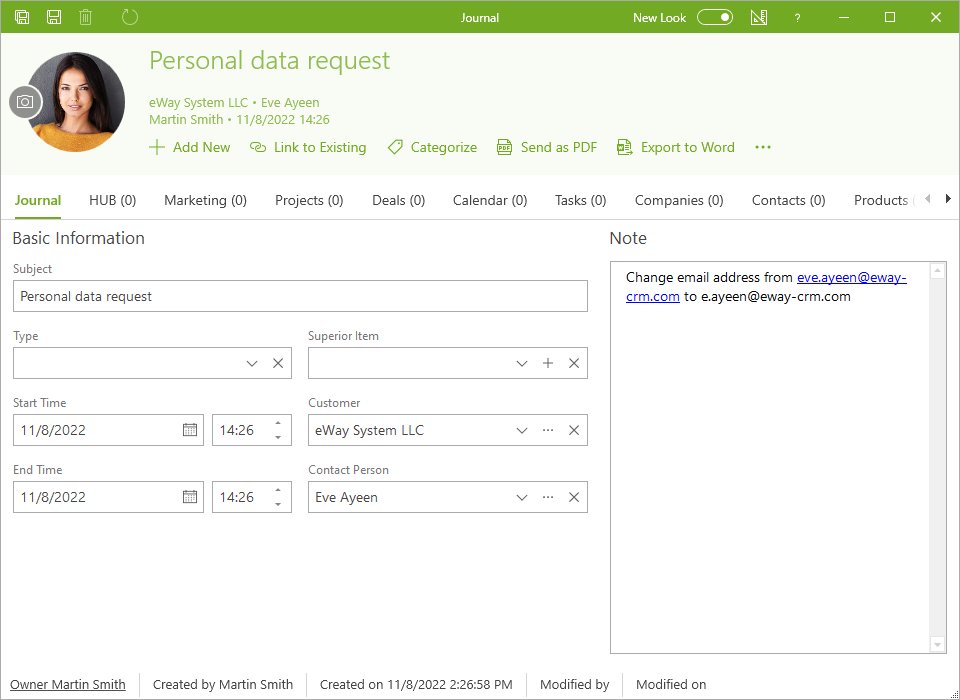Expand the Superior Item dropdown
The width and height of the screenshot is (960, 700).
pos(522,363)
